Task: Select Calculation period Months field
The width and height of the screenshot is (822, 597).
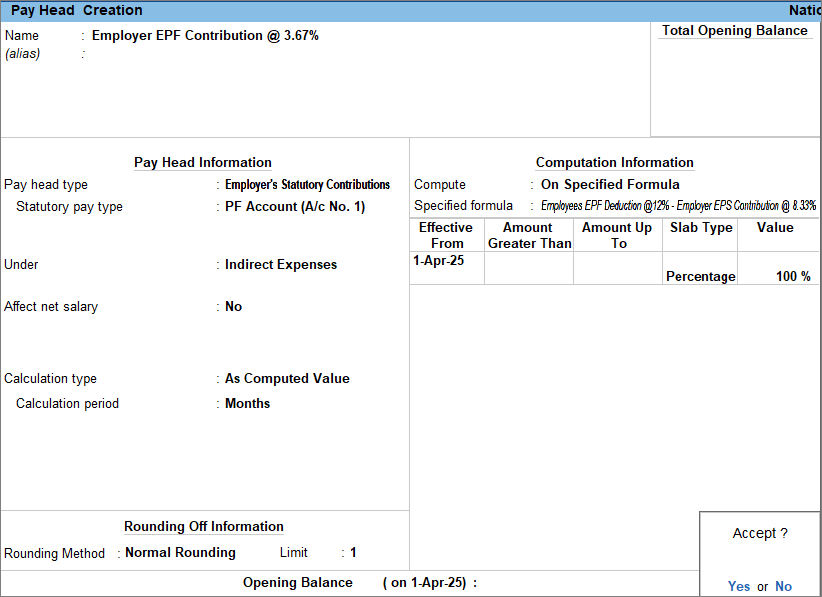Action: tap(247, 404)
